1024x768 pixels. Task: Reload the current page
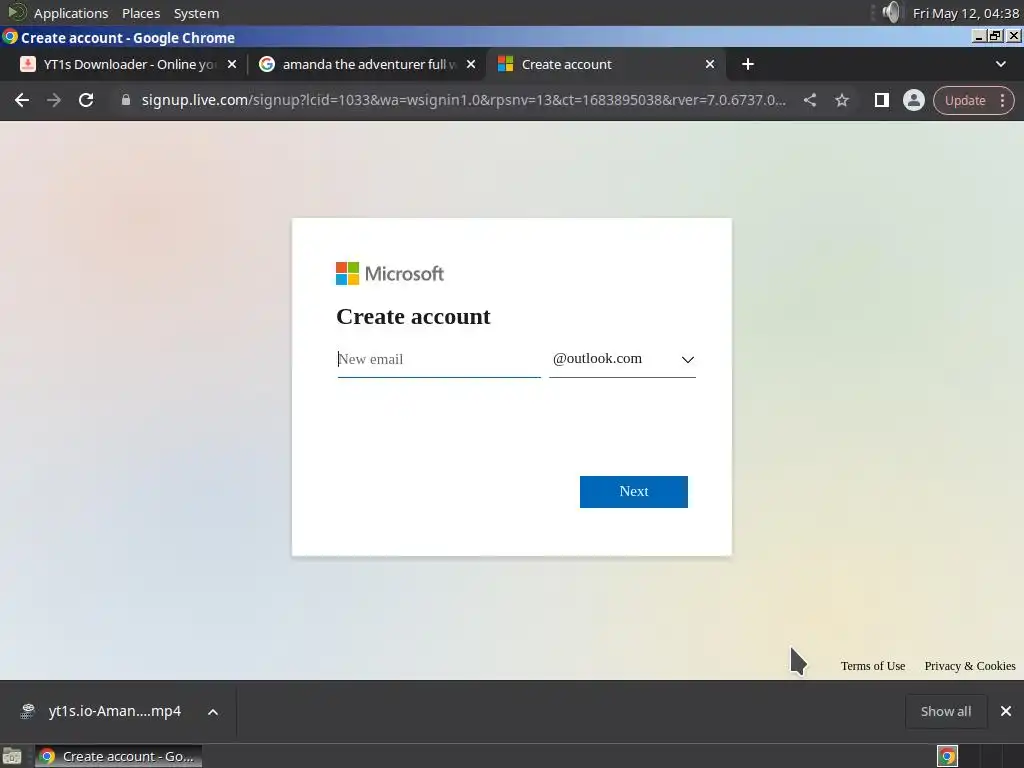coord(86,100)
